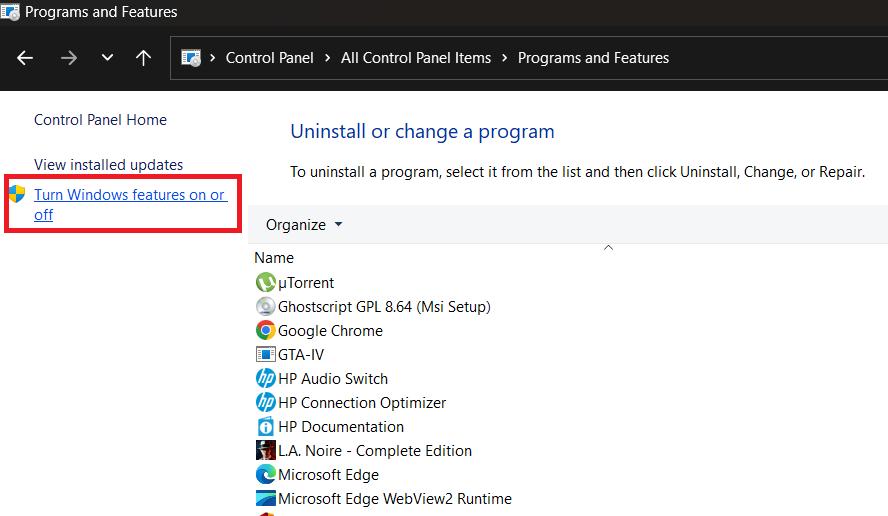Select HP Audio Switch entry
Image resolution: width=888 pixels, height=516 pixels.
(x=333, y=378)
